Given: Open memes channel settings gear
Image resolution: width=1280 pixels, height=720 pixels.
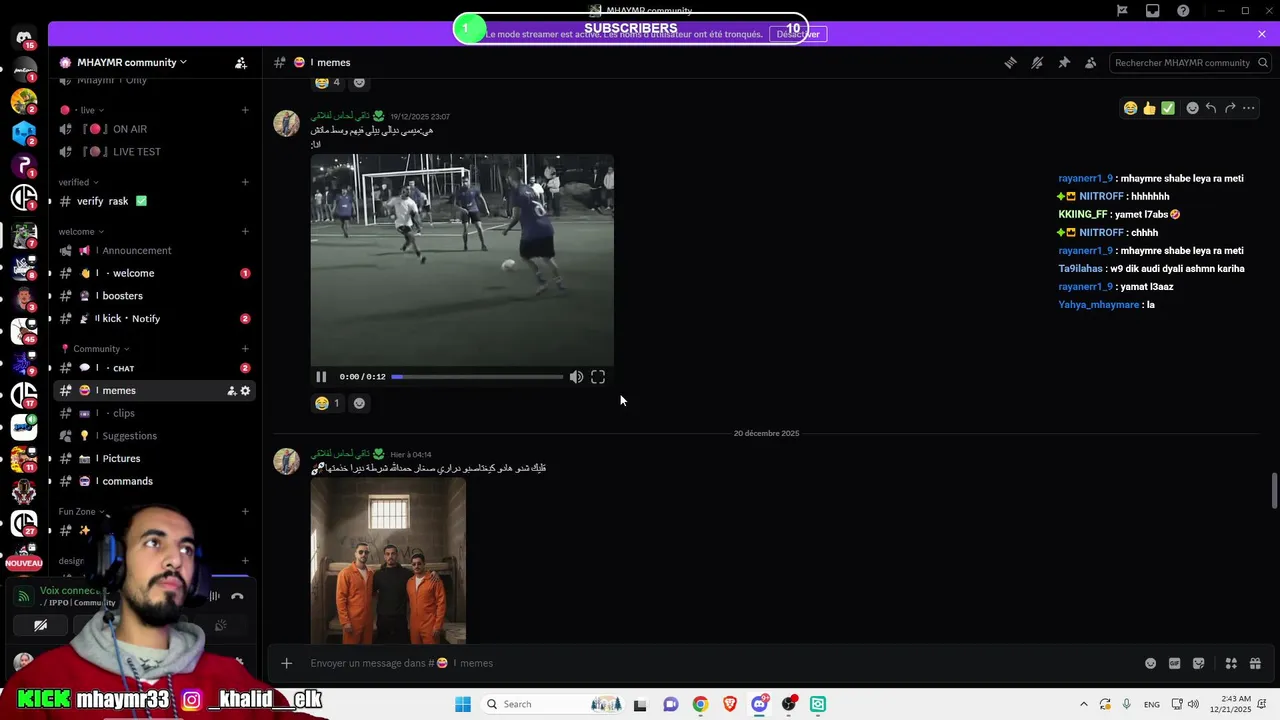Looking at the screenshot, I should click(245, 391).
